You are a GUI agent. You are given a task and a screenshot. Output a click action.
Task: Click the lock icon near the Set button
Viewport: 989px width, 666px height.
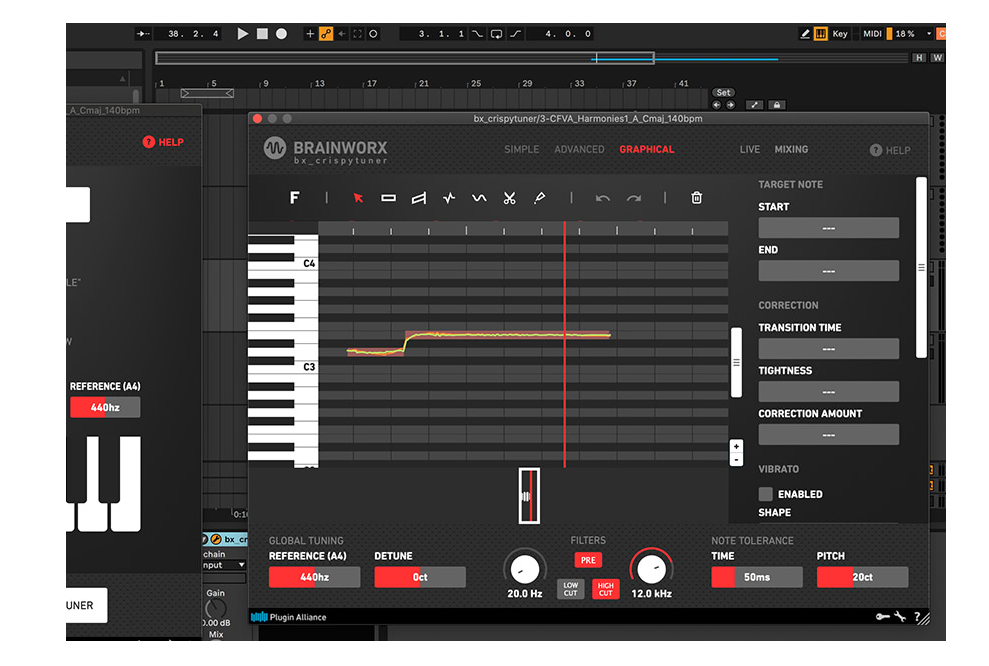pos(777,105)
